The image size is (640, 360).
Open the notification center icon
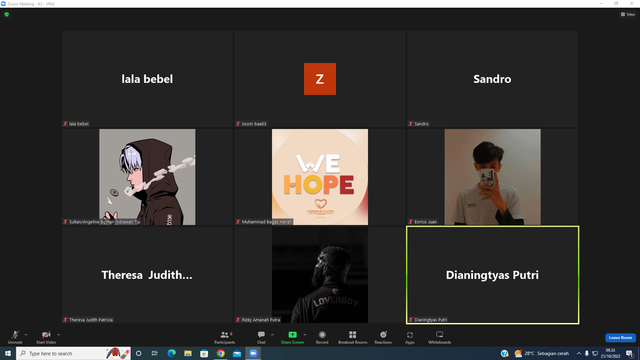click(x=629, y=353)
